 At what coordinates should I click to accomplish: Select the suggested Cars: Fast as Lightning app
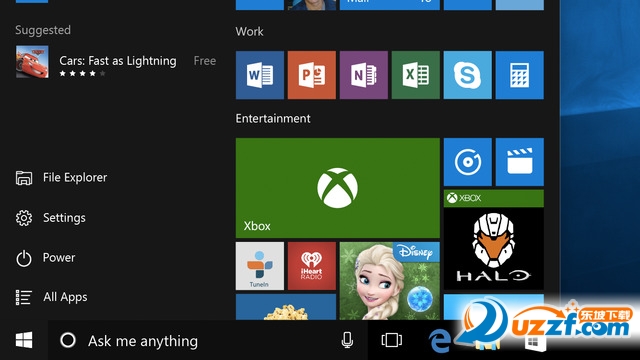tap(116, 62)
